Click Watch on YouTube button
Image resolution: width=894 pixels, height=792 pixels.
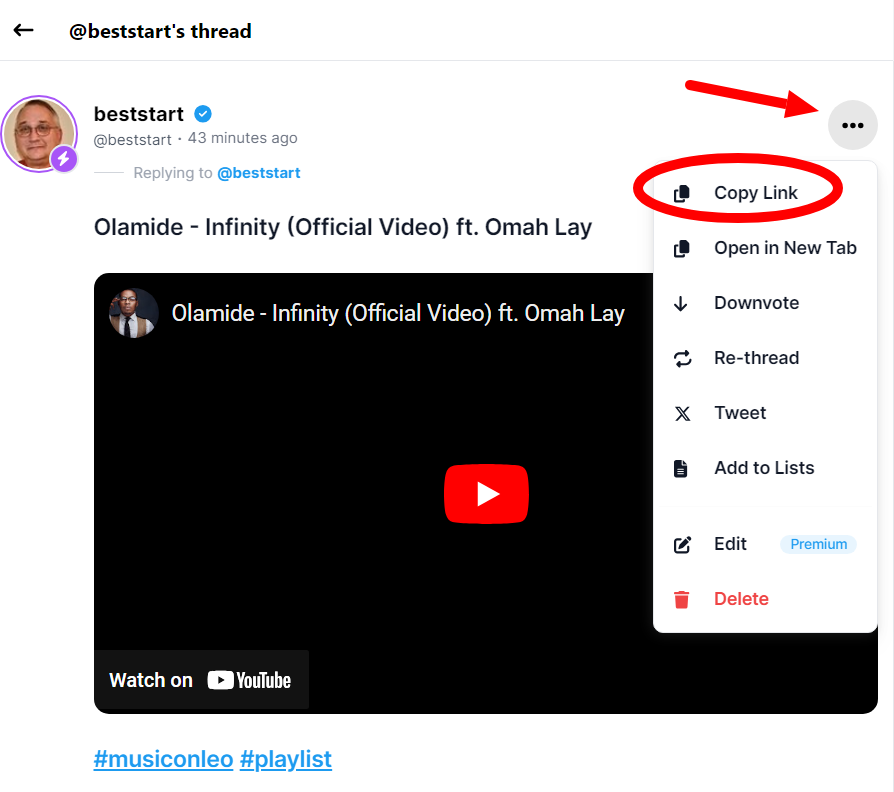(201, 680)
